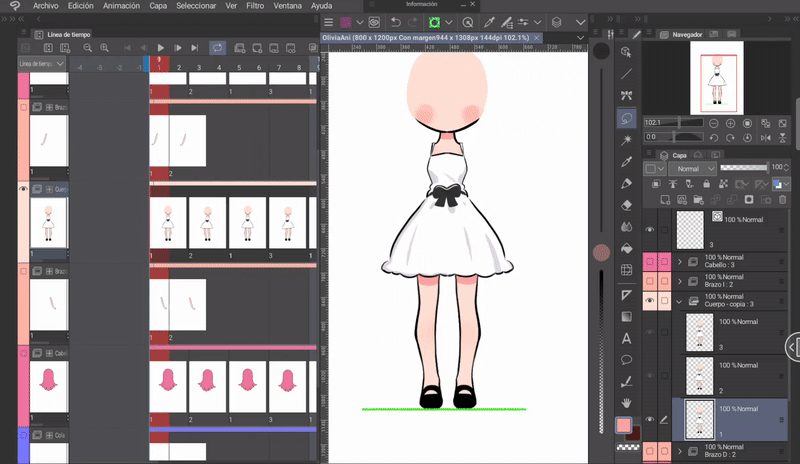Screen dimensions: 800x464
Task: Expand the Cabello : 3 layer folder
Action: 680,262
